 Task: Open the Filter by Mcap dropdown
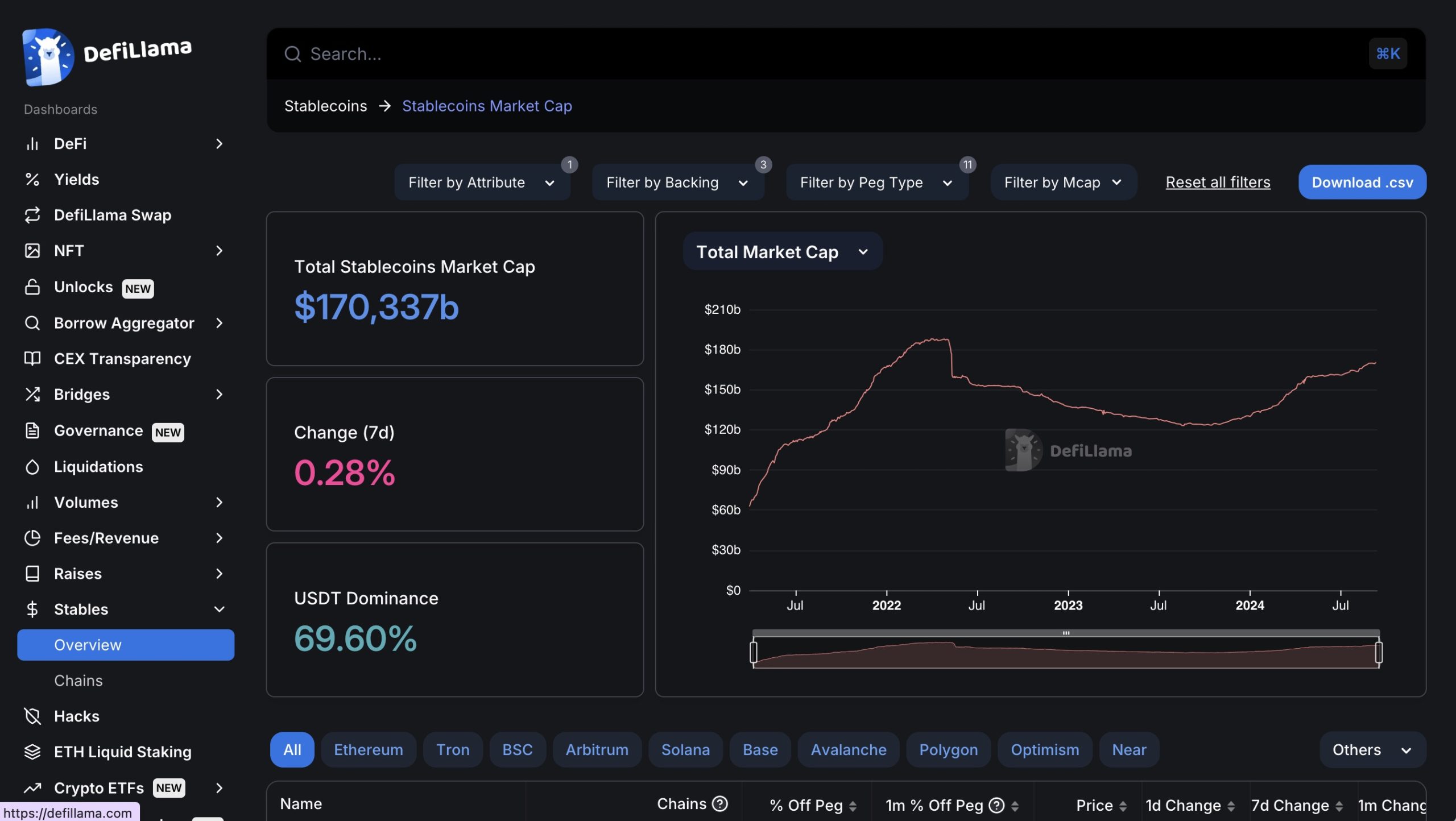coord(1064,183)
